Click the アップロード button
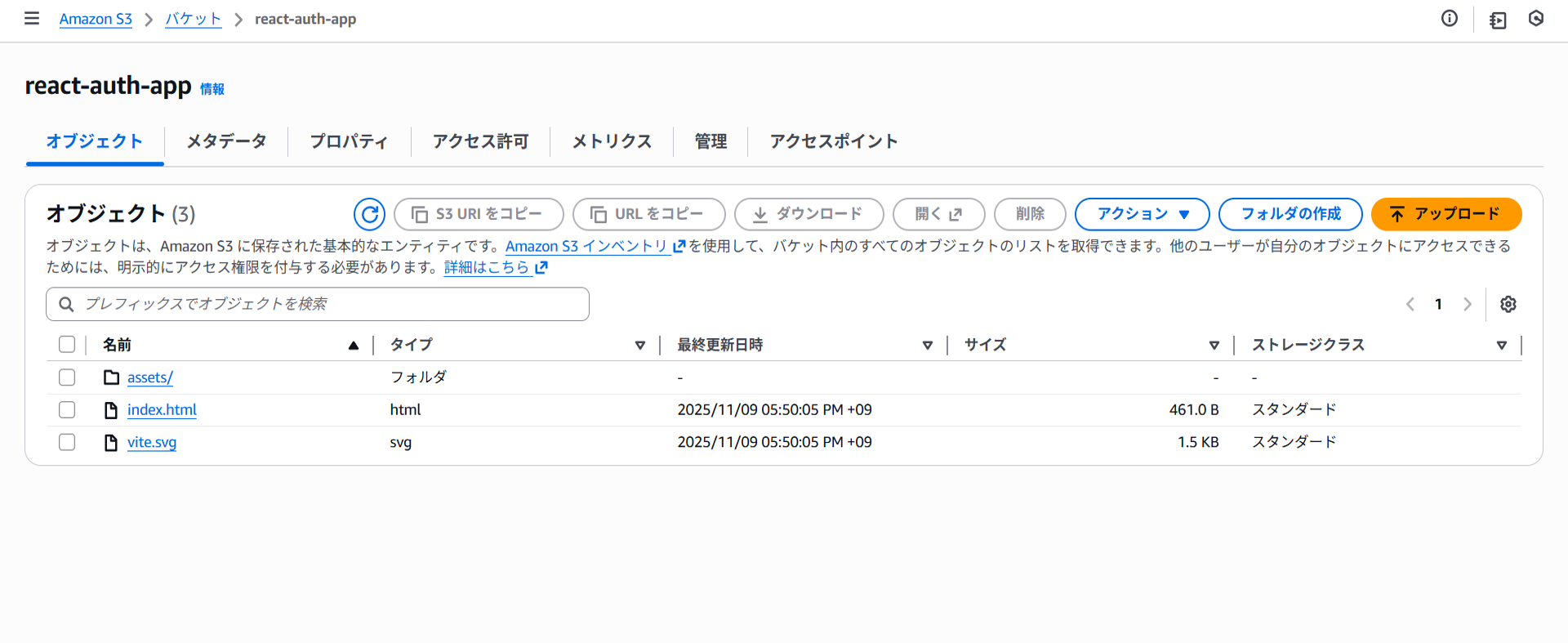The width and height of the screenshot is (1568, 643). point(1446,214)
